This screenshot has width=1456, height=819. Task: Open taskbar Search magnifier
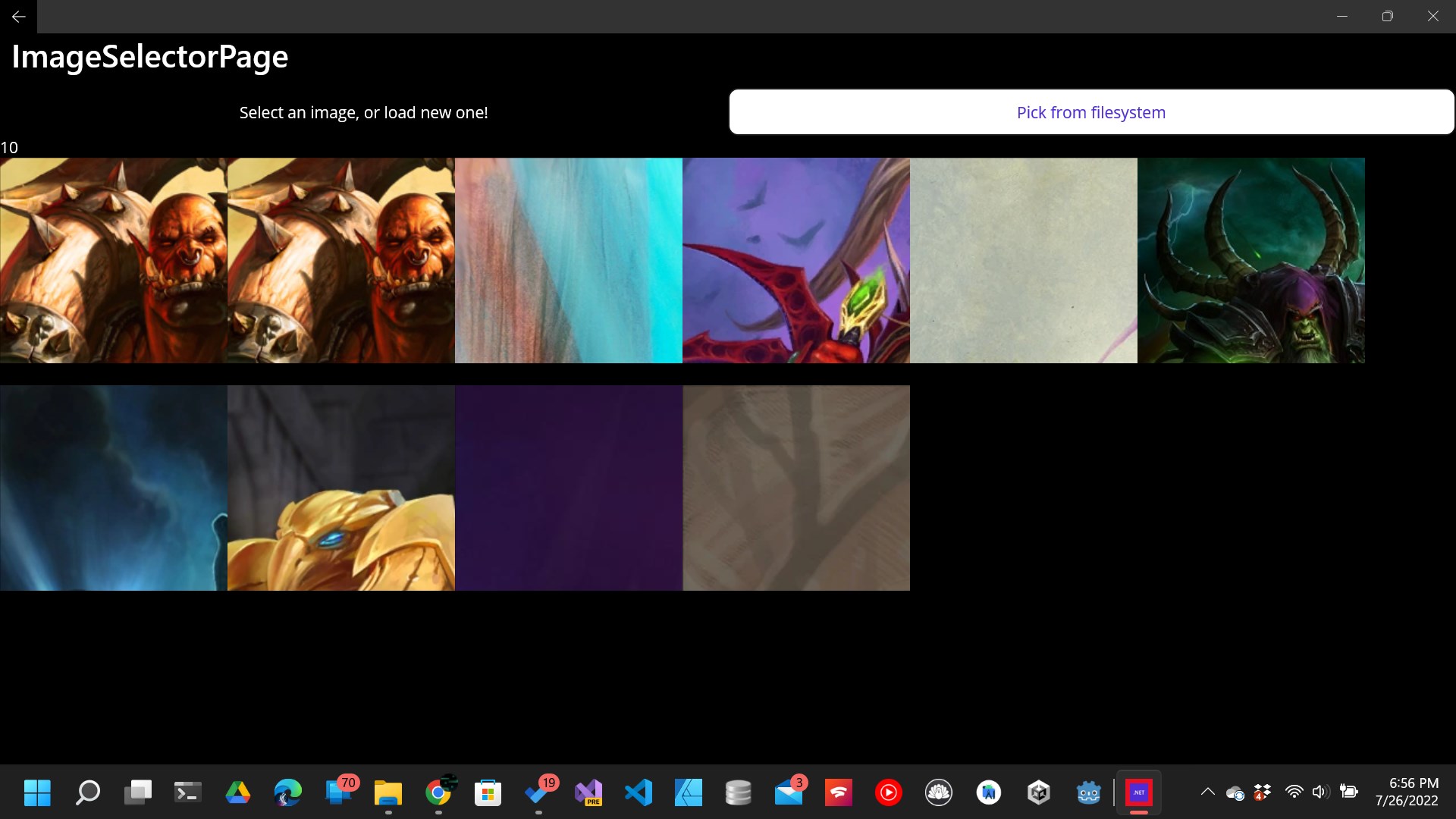[87, 792]
